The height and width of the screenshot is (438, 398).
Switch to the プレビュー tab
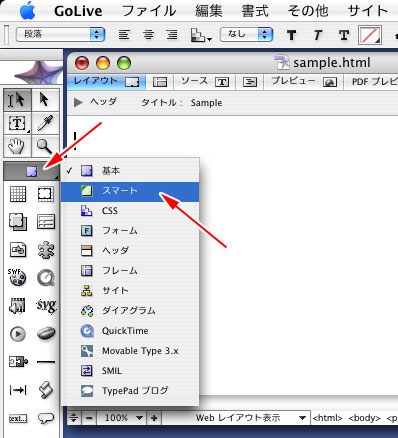click(x=304, y=81)
